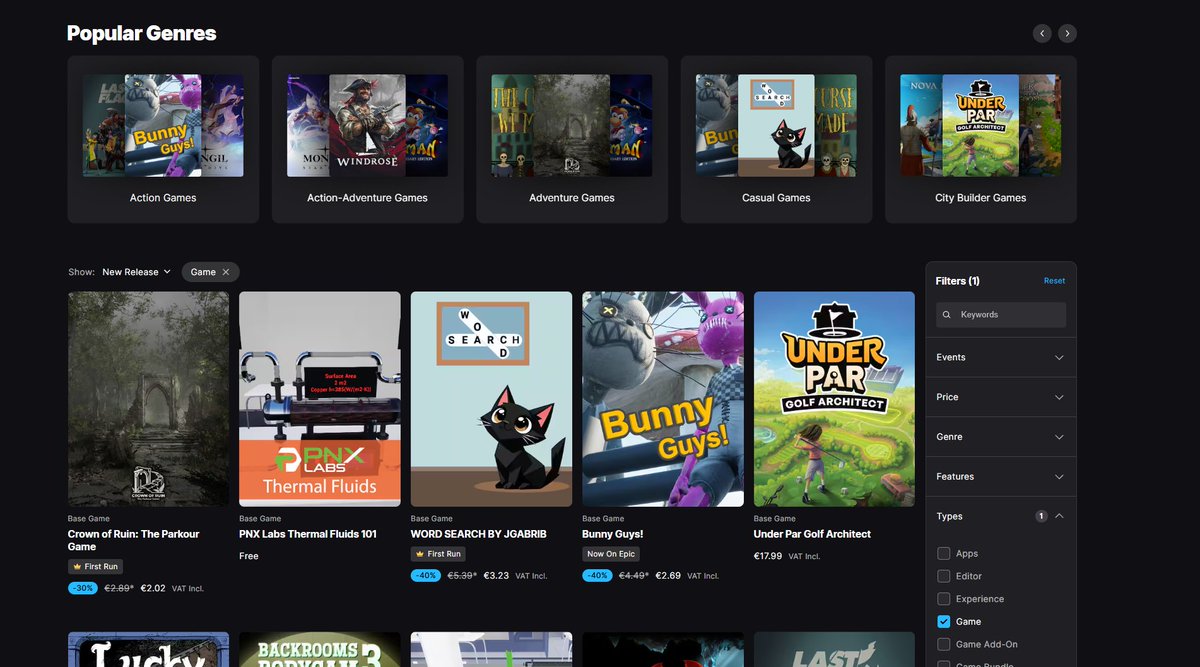The height and width of the screenshot is (667, 1200).
Task: Open the City Builder Games genre card
Action: click(981, 139)
